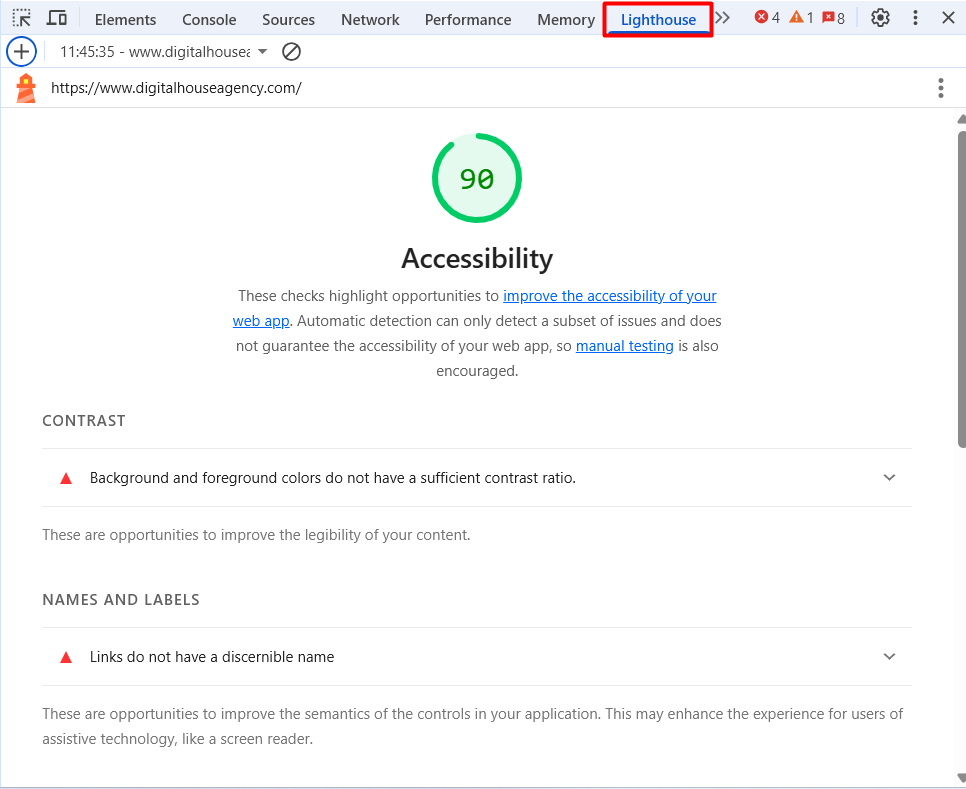The height and width of the screenshot is (789, 966).
Task: Click the orange warning count badge
Action: 801,18
